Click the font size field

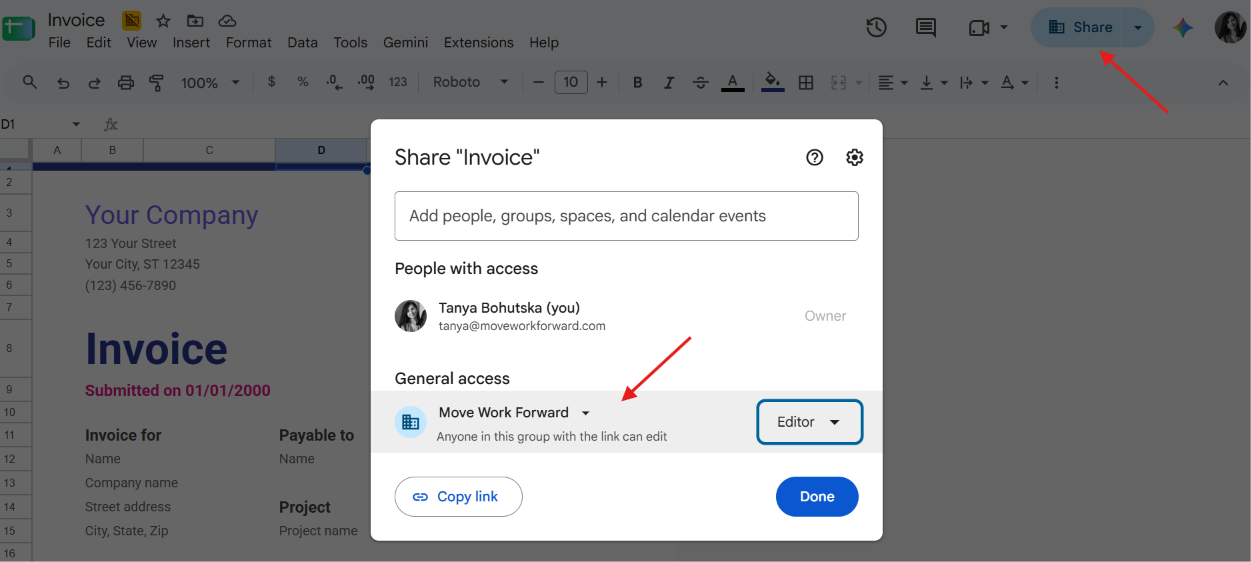click(x=570, y=83)
